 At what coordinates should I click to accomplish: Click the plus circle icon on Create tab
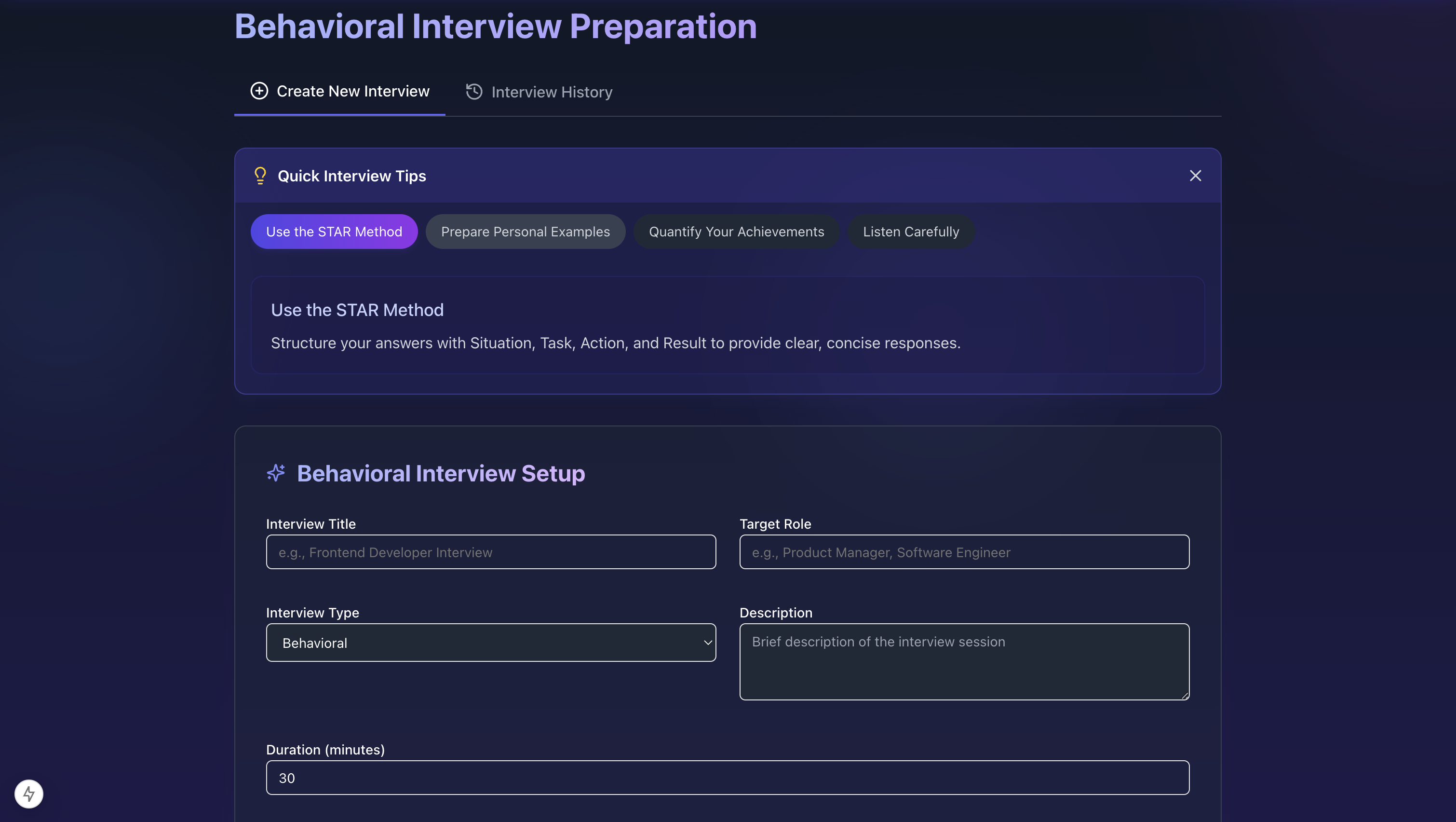tap(259, 91)
